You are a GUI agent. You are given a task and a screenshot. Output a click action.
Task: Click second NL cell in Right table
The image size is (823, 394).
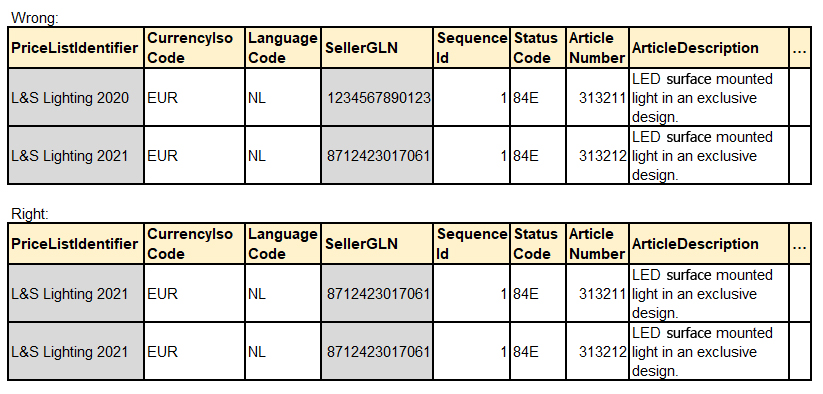click(283, 352)
